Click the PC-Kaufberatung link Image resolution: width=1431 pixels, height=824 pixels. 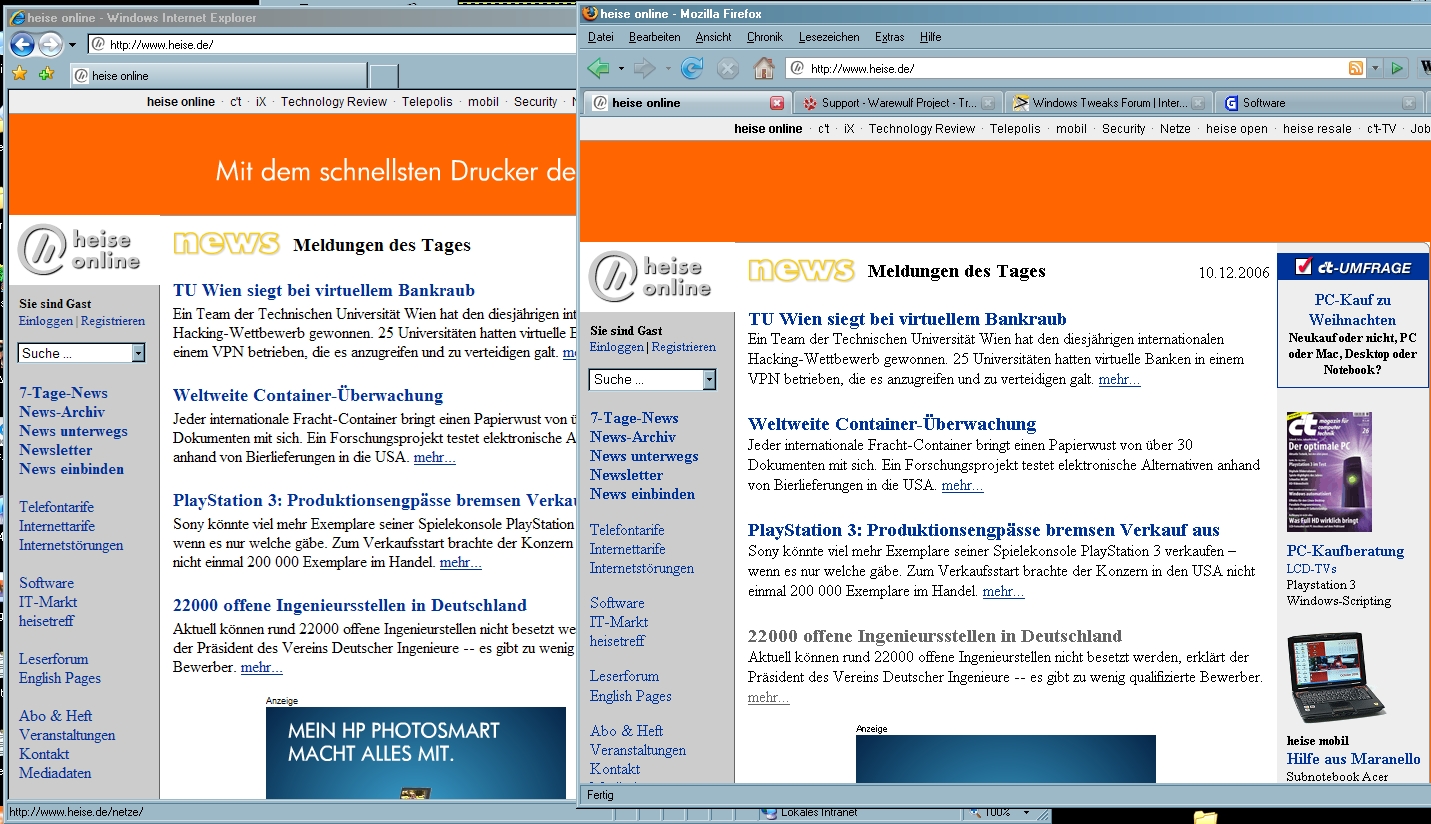(x=1345, y=551)
